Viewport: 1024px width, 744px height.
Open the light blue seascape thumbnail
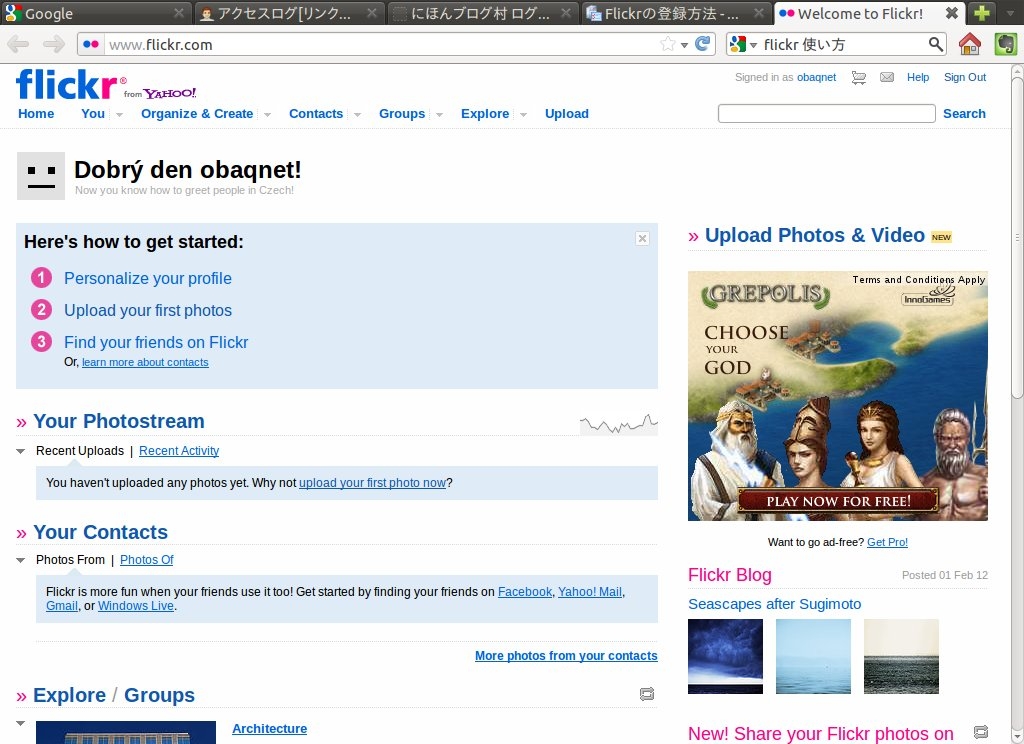(x=813, y=656)
